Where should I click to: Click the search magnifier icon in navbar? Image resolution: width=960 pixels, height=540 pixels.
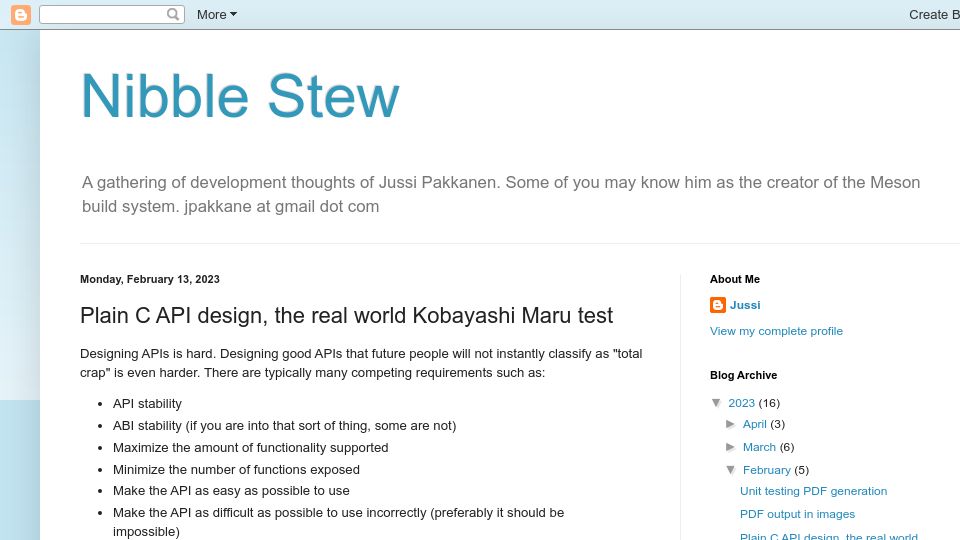(x=173, y=14)
